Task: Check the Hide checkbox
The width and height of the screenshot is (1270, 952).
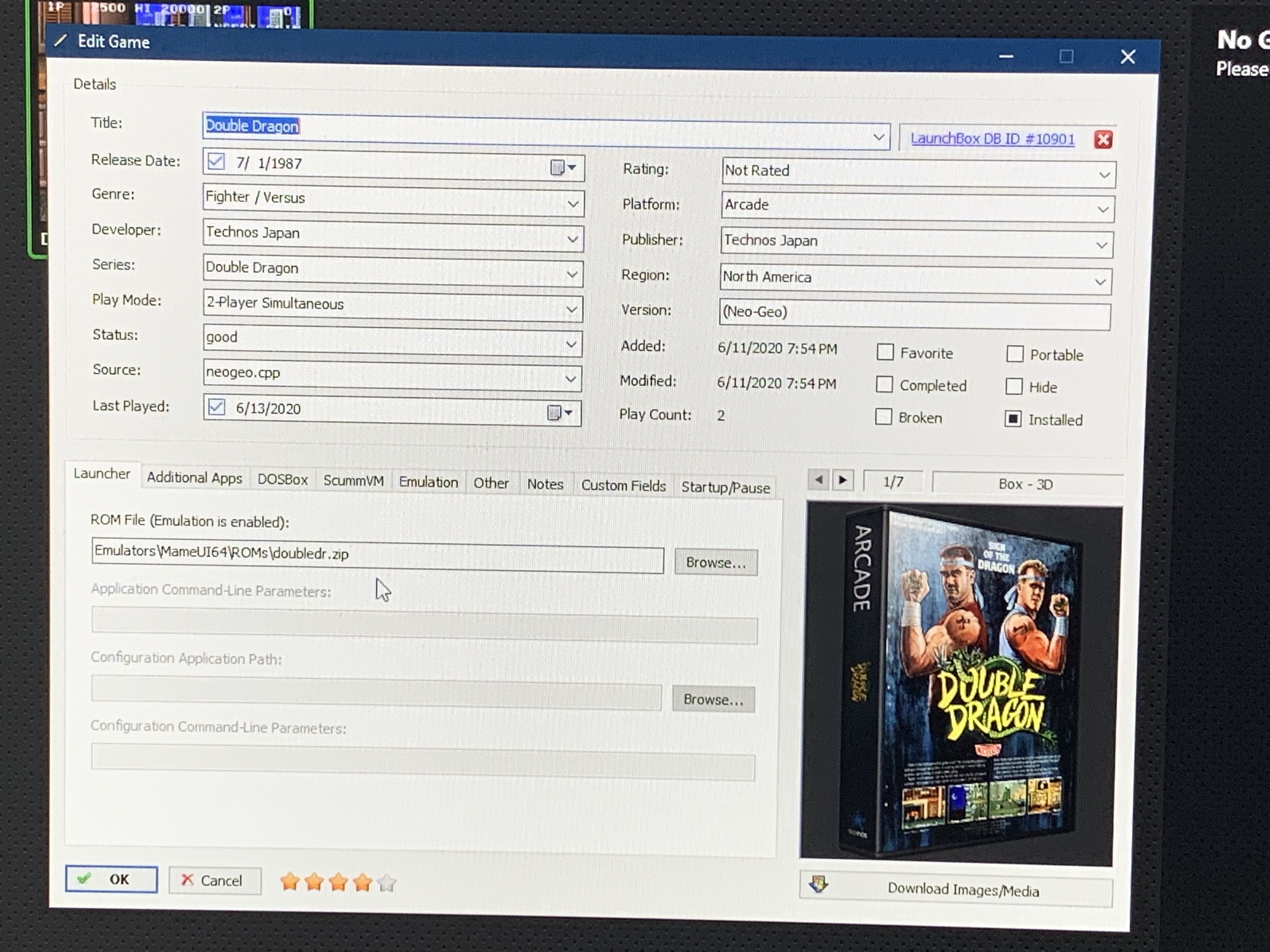Action: (1014, 386)
